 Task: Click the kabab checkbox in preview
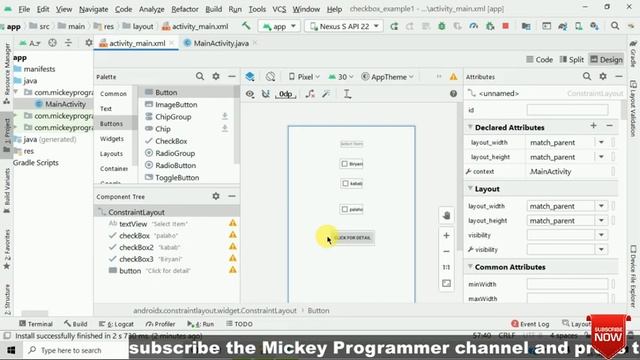coord(351,183)
